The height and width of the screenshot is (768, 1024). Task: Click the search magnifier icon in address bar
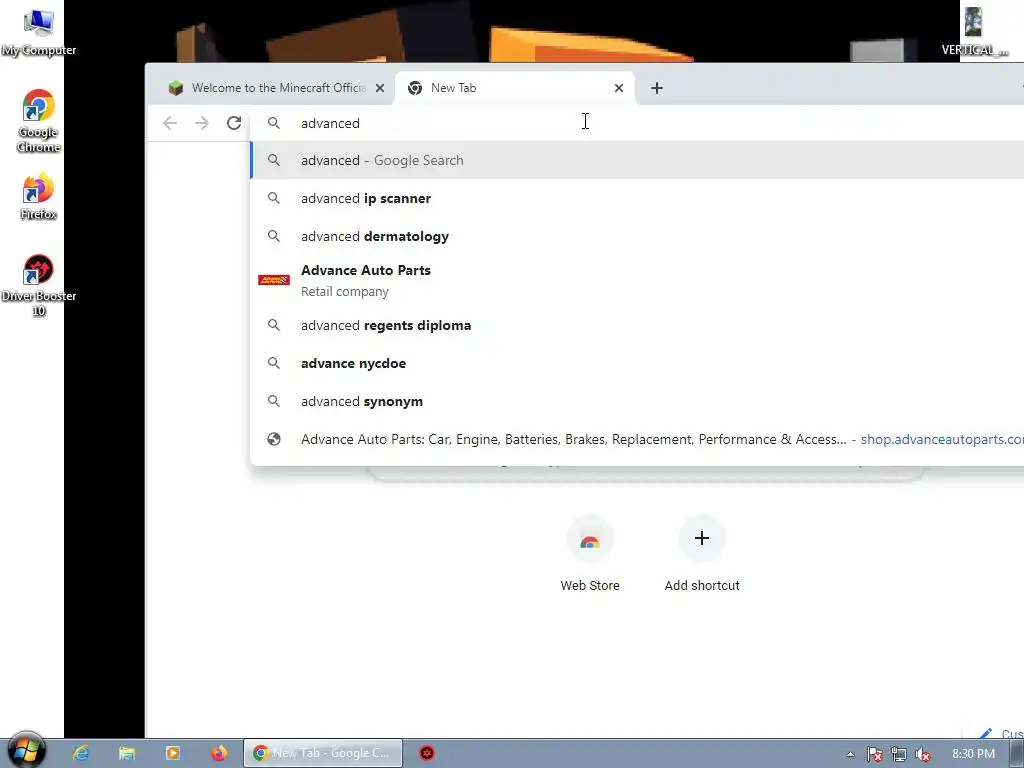coord(274,123)
